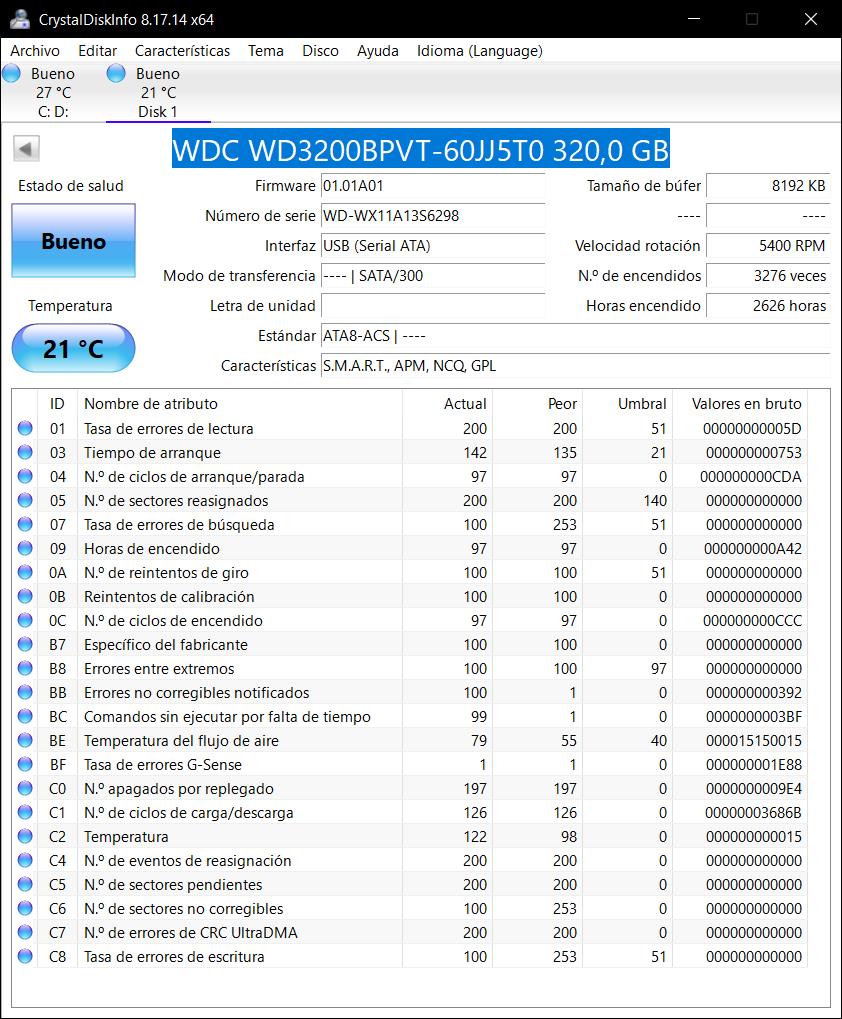The image size is (842, 1019).
Task: Click status orb for attribute 05 sectores reasignados
Action: (x=25, y=500)
